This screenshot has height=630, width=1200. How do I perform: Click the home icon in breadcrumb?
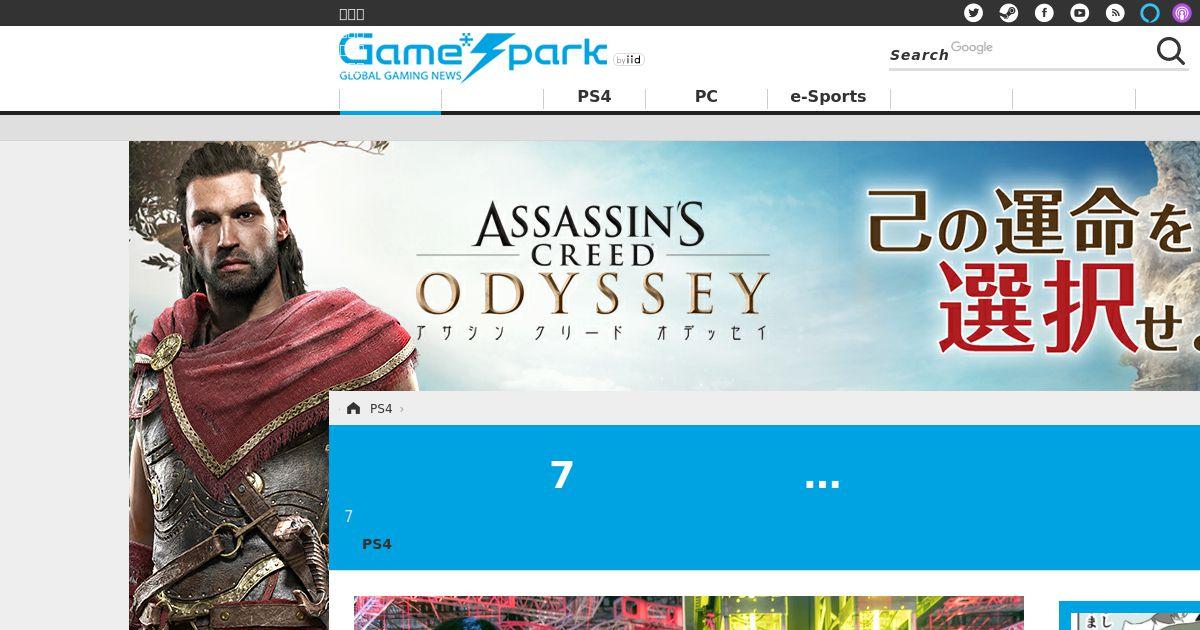coord(353,408)
